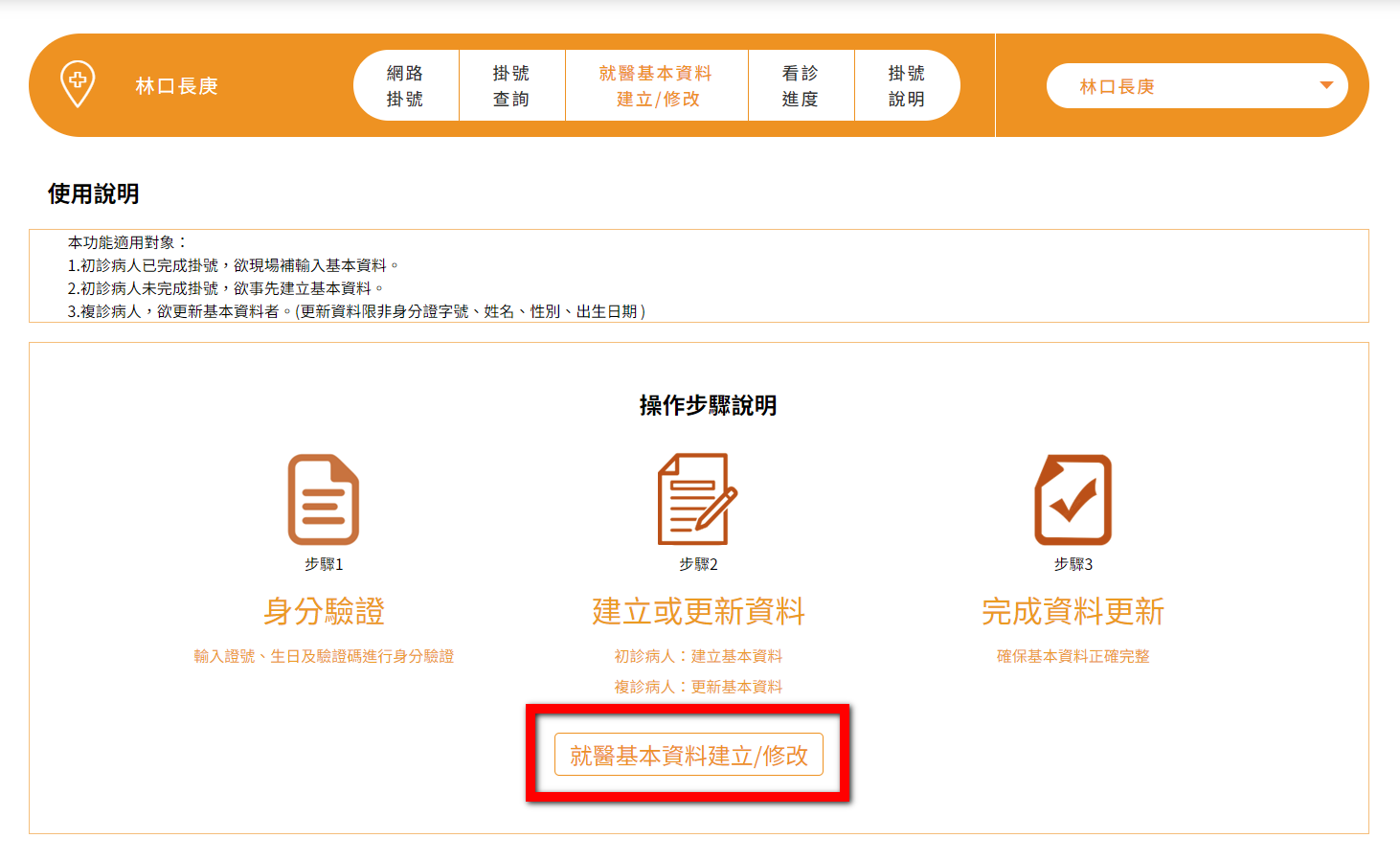Click the text 輸入證號、生日及驗證碼進行身分驗證
Viewport: 1400px width, 861px height.
(x=324, y=656)
